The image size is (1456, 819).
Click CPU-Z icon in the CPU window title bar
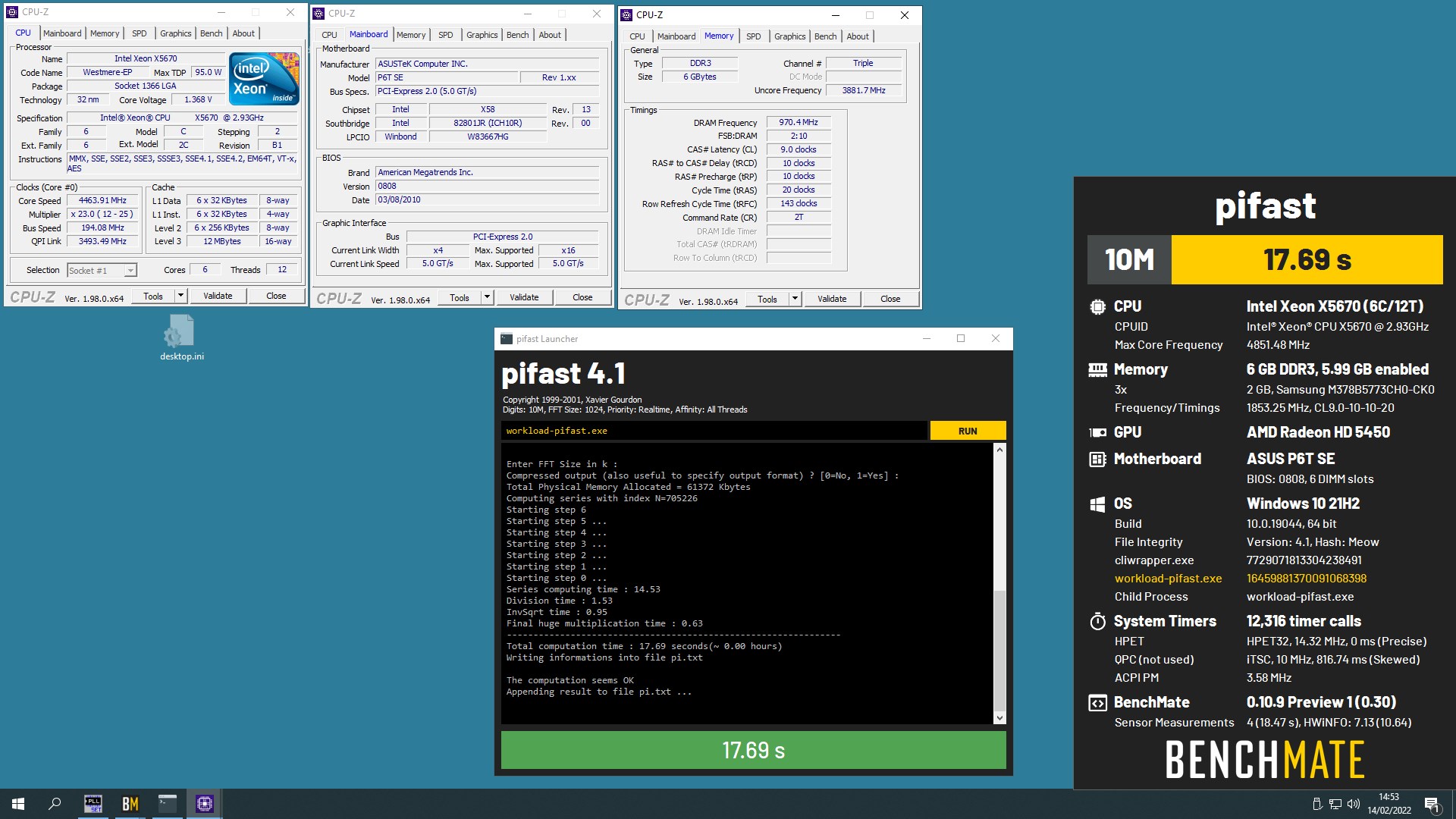click(x=12, y=12)
